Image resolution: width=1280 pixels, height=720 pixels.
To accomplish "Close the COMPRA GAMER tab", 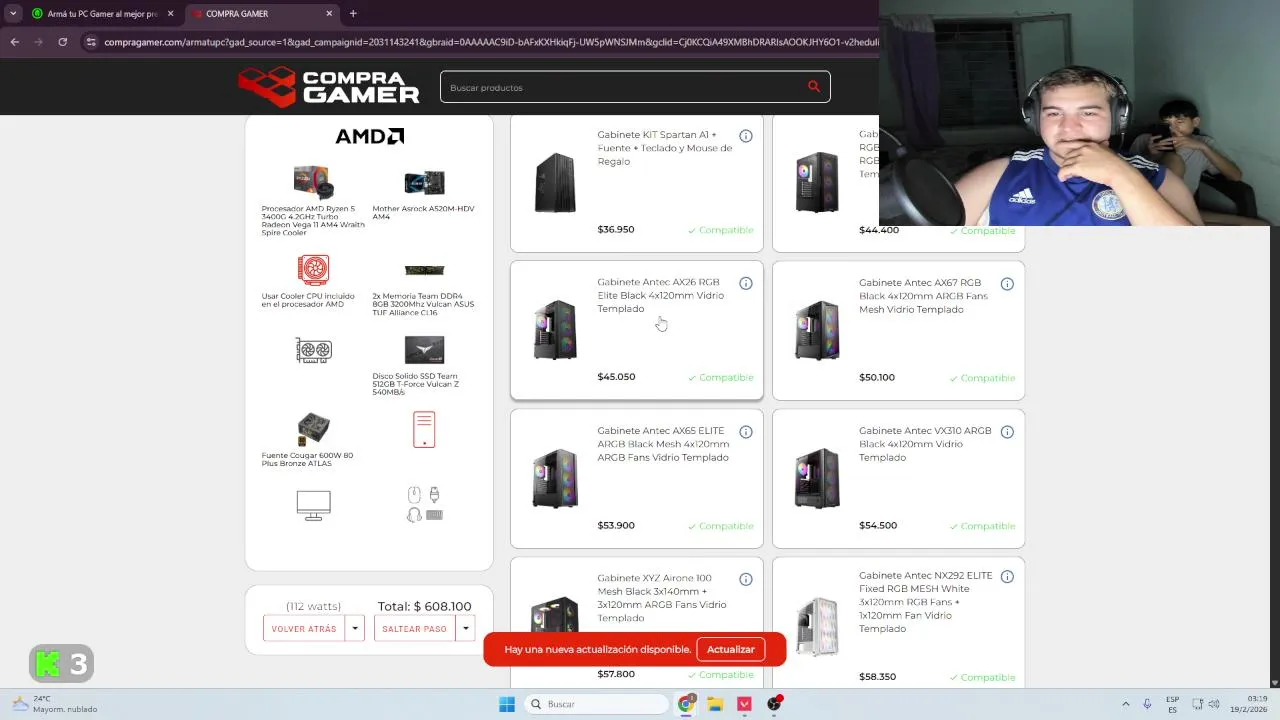I will [329, 14].
